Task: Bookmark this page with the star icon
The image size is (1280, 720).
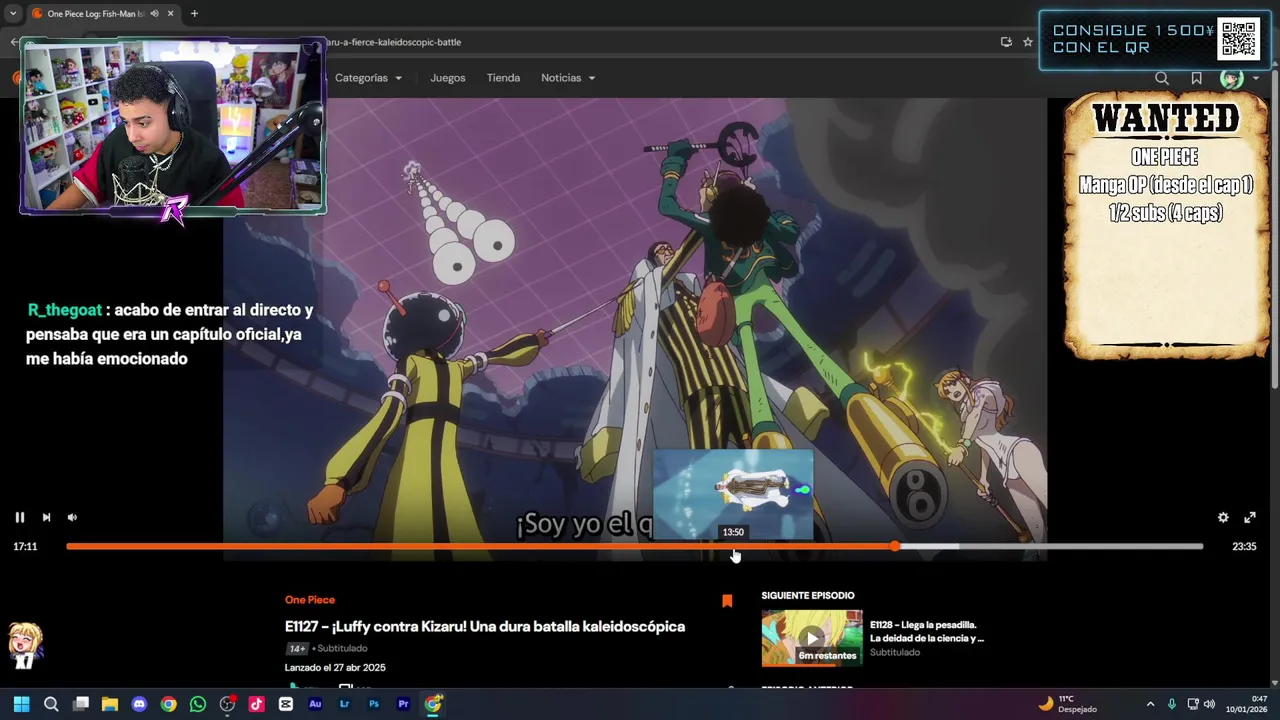Action: [1027, 42]
